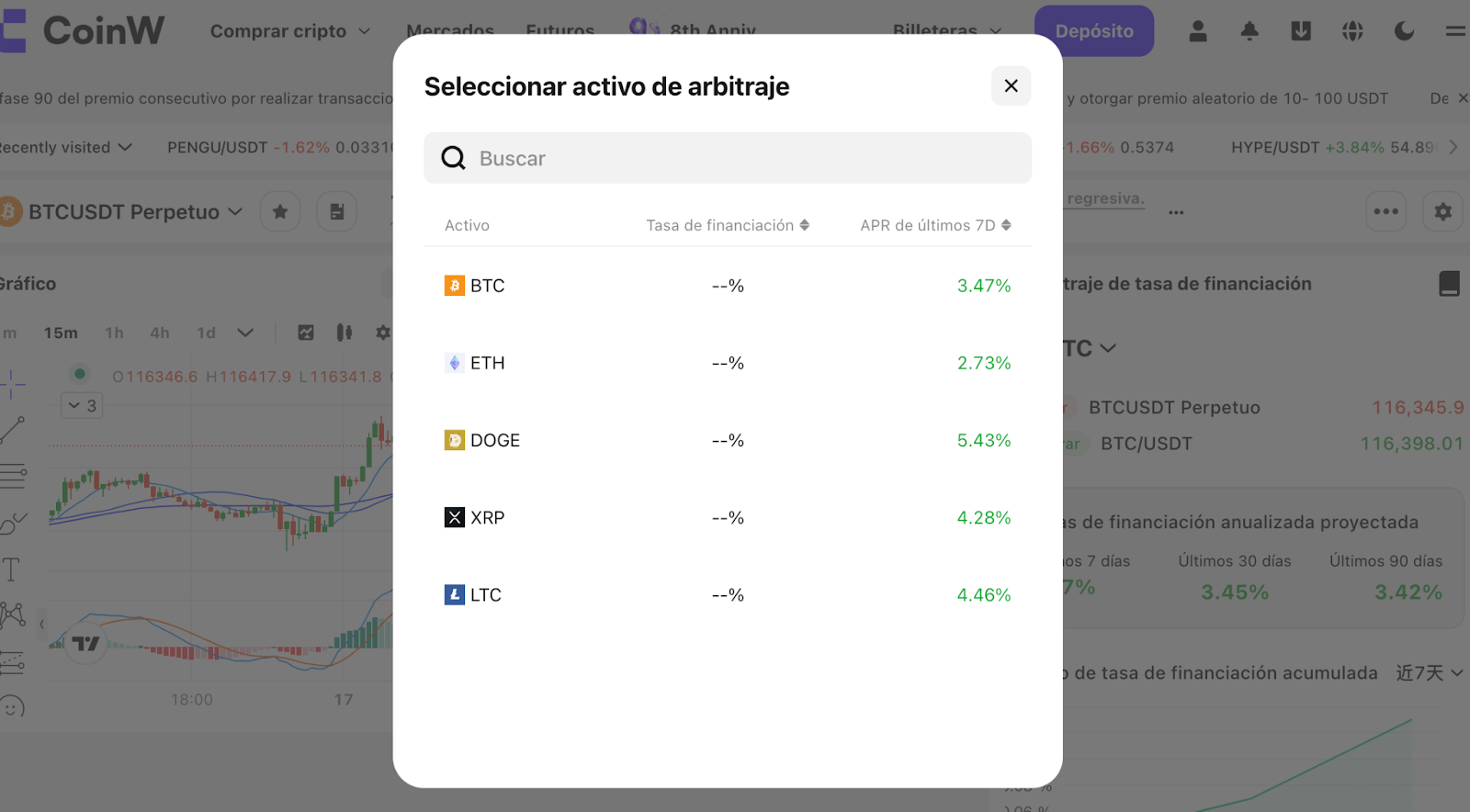The image size is (1470, 812).
Task: Select the BTC asset row
Action: 728,286
